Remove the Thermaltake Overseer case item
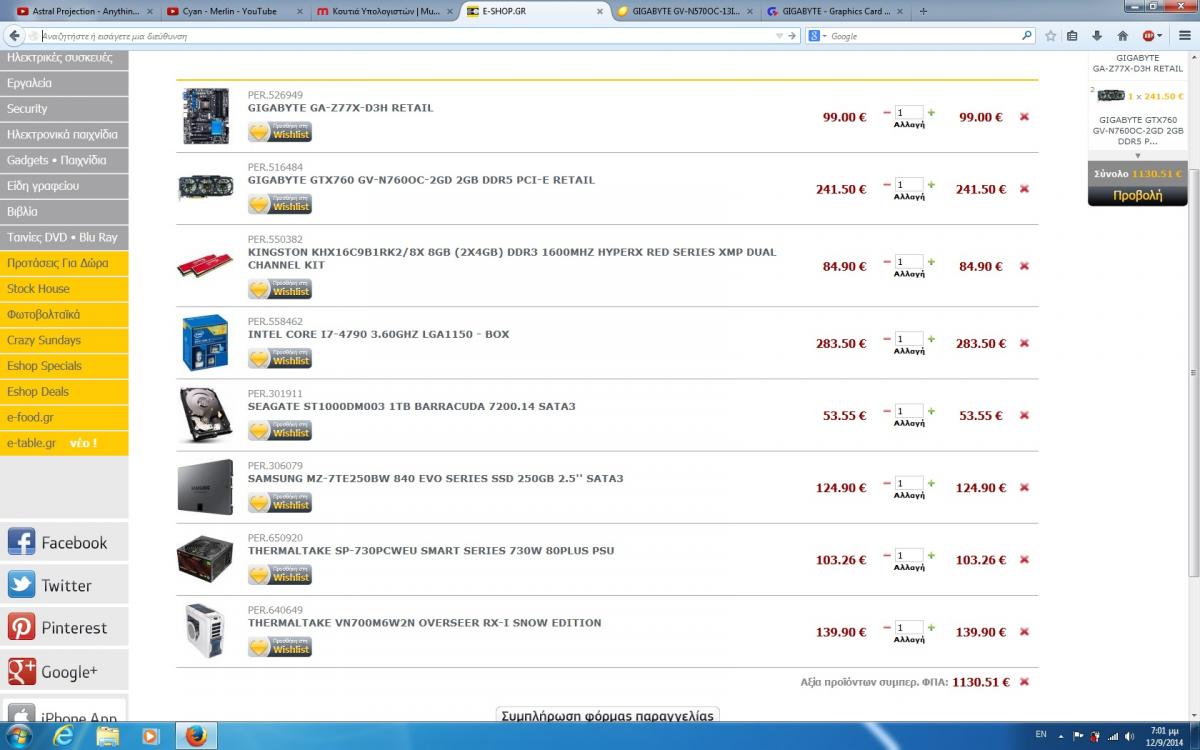1200x750 pixels. (x=1024, y=632)
